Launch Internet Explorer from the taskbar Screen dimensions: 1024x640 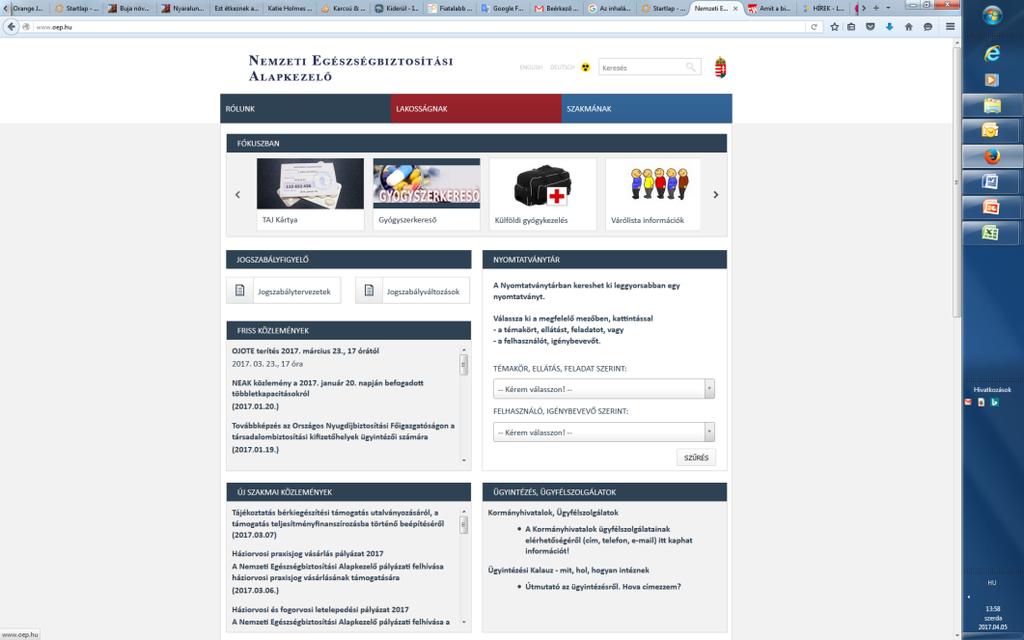pyautogui.click(x=992, y=54)
